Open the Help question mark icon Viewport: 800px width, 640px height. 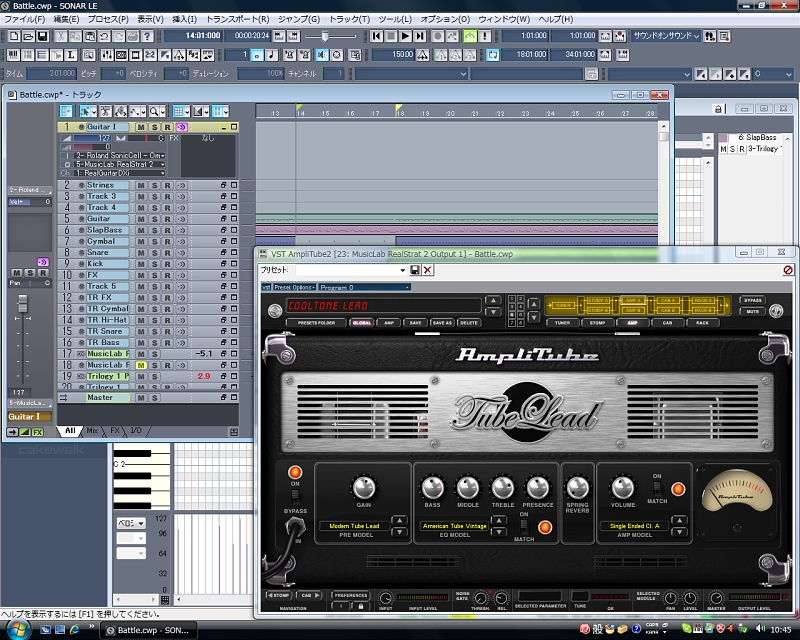click(147, 36)
